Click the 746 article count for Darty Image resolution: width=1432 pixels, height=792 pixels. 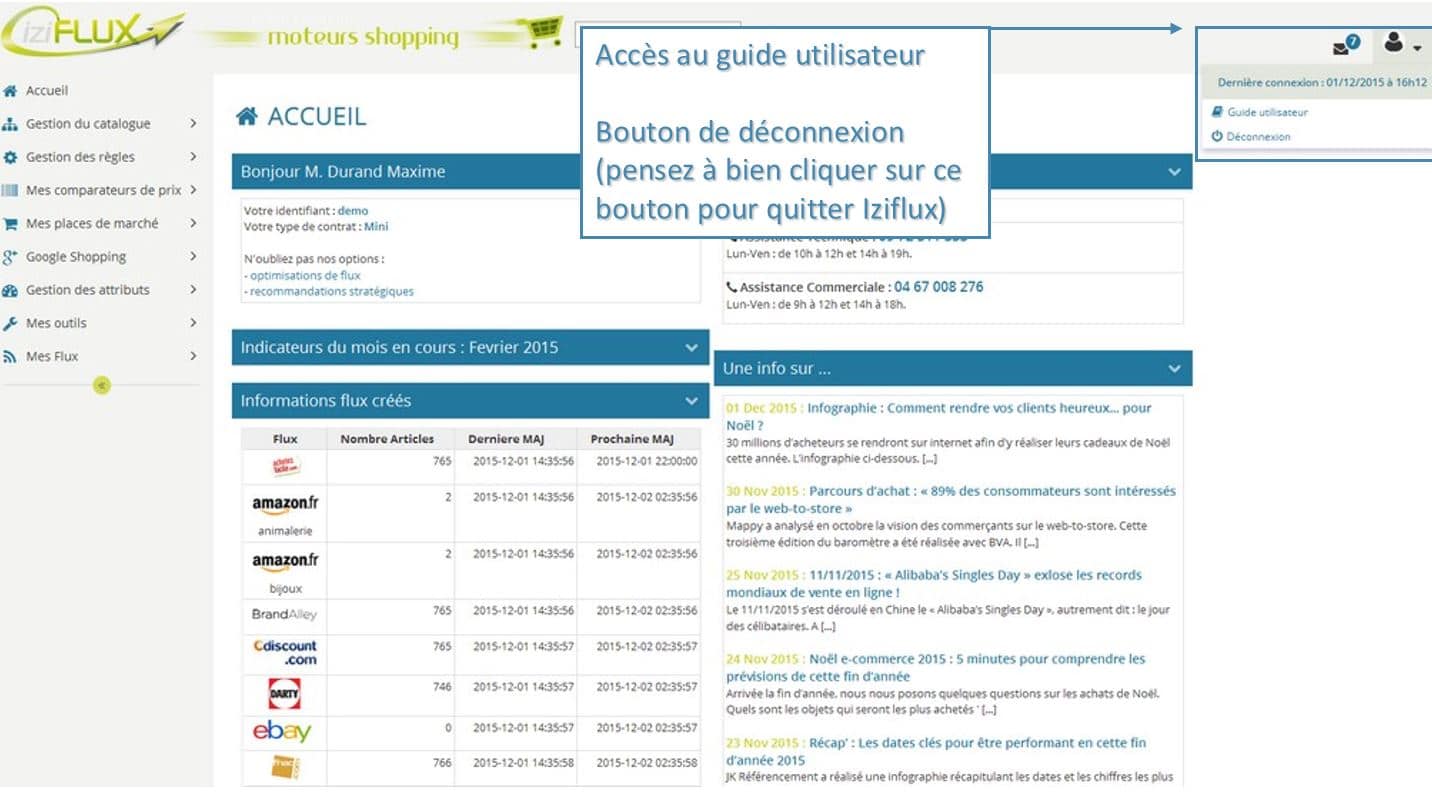(x=441, y=687)
